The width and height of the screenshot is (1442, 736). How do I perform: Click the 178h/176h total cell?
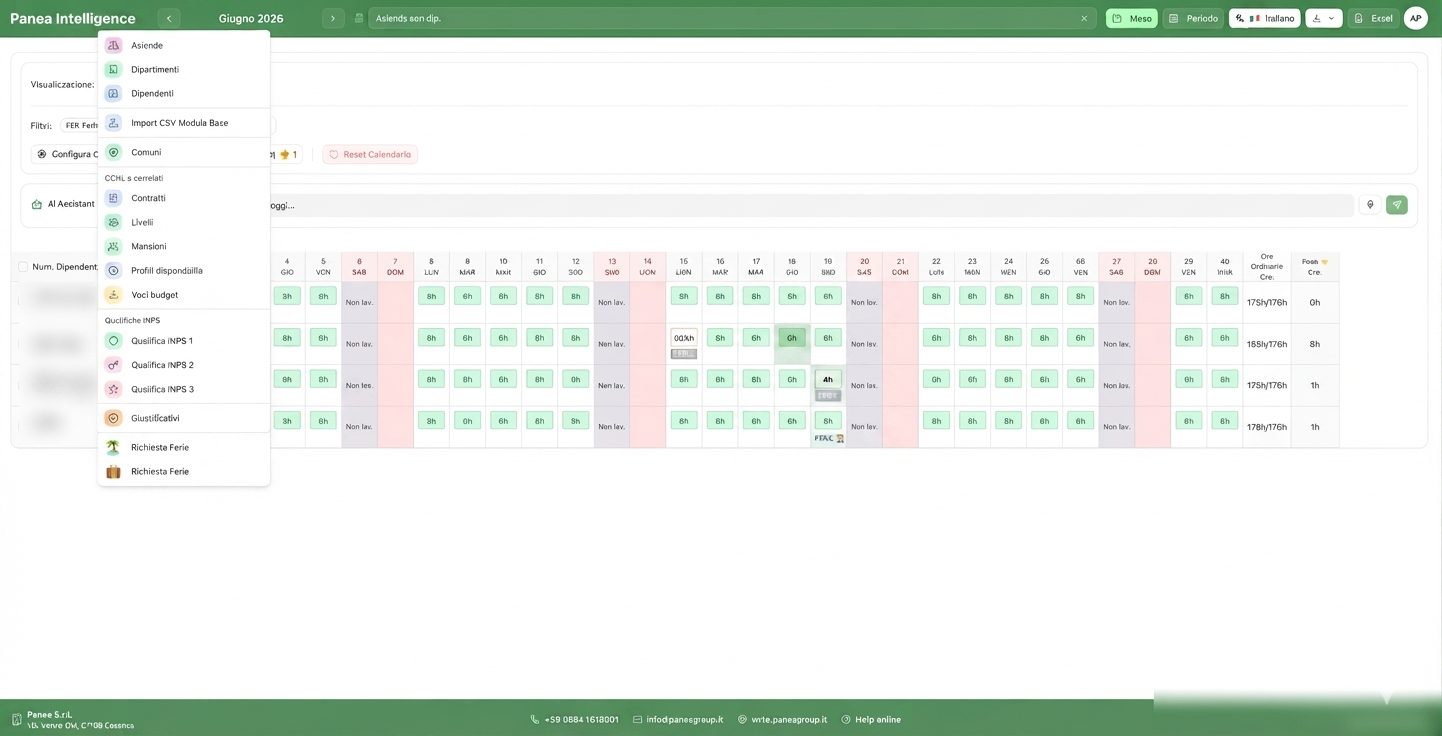point(1267,427)
